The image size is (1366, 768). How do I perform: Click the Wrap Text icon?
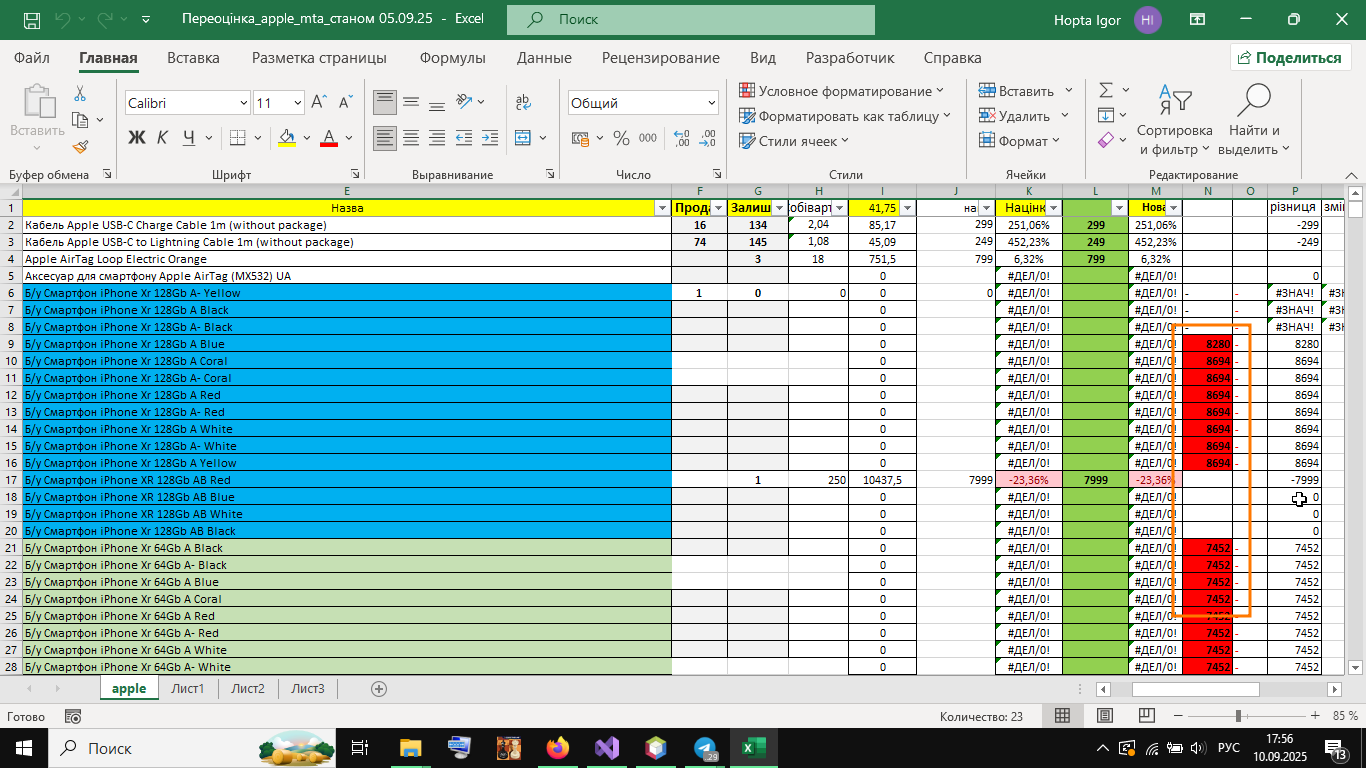[x=523, y=102]
